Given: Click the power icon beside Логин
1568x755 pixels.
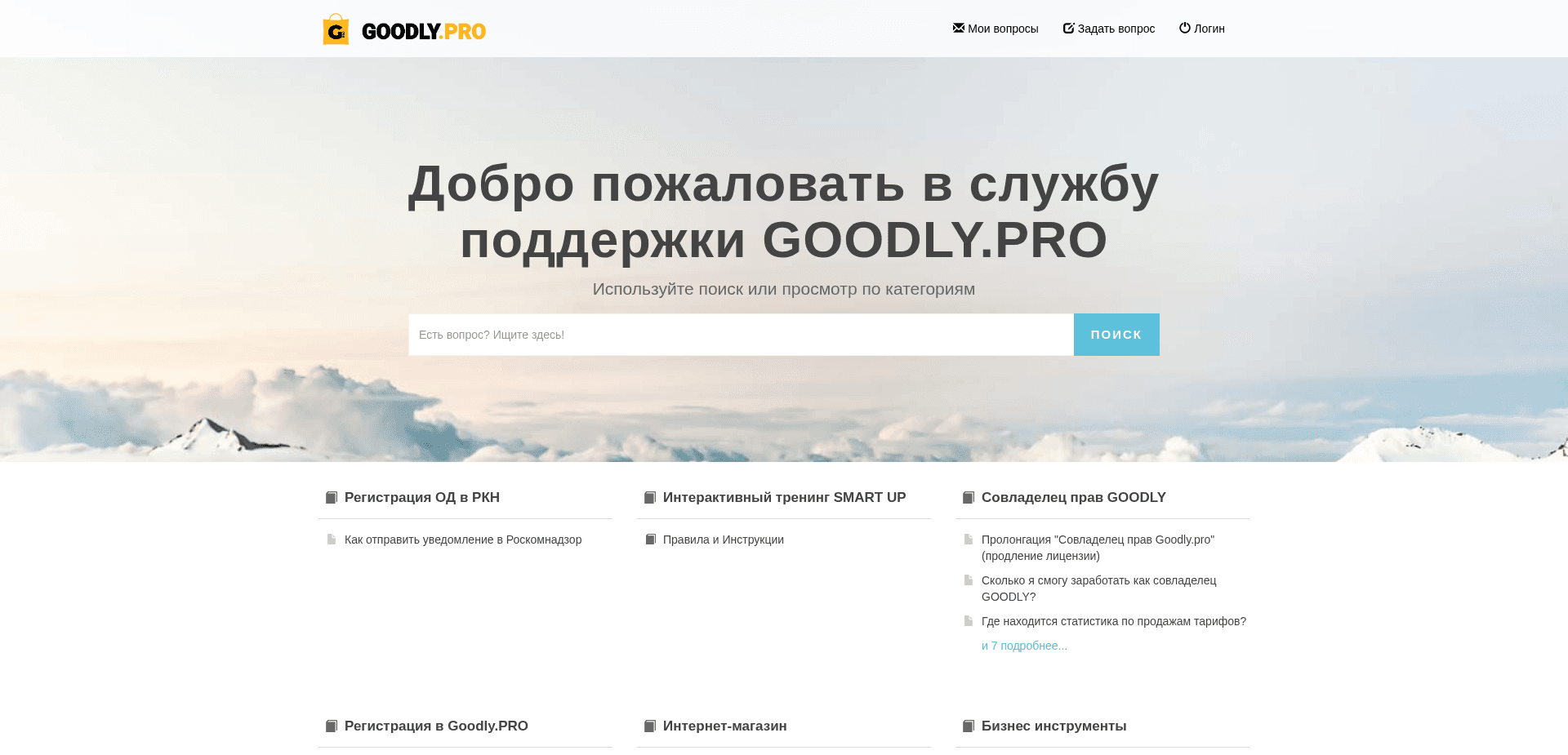Looking at the screenshot, I should (x=1183, y=28).
